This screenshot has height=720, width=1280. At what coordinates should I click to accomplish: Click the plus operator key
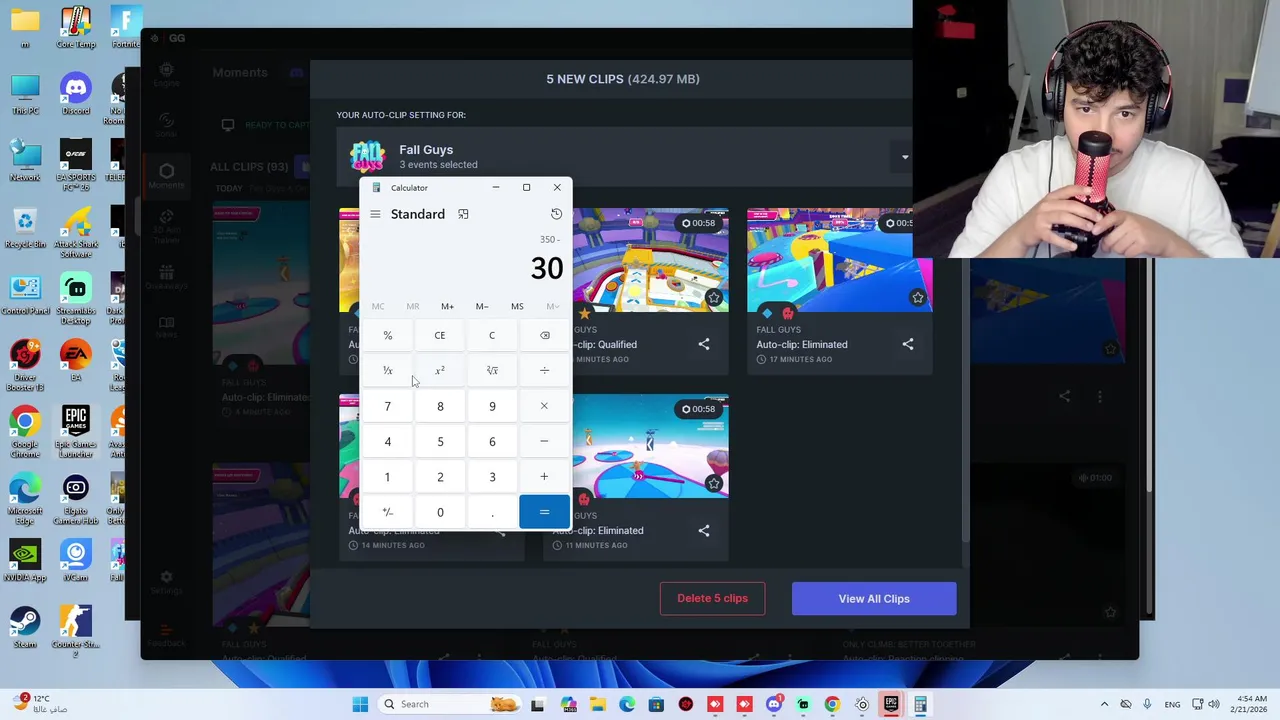pos(544,477)
